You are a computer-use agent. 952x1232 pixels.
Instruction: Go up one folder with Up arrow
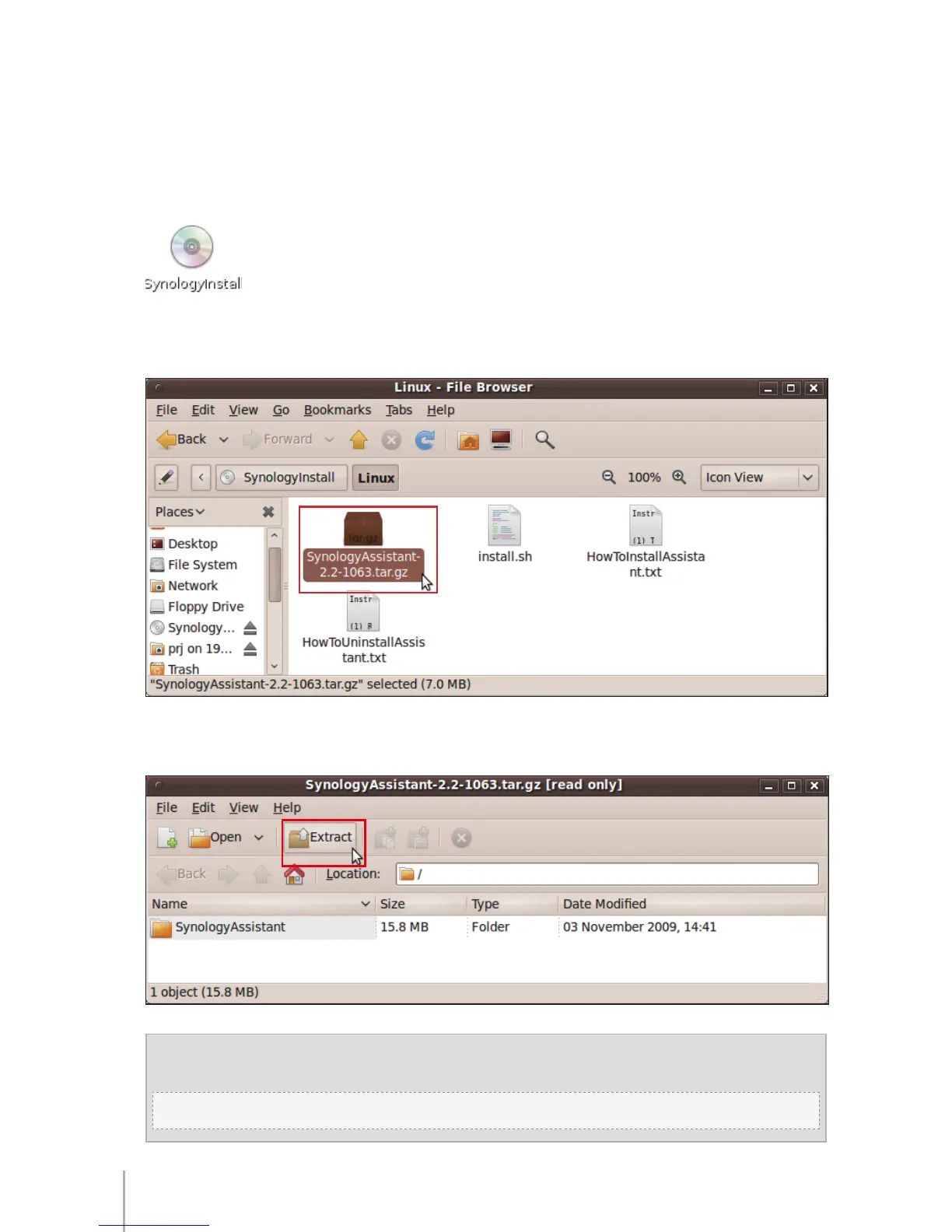359,439
